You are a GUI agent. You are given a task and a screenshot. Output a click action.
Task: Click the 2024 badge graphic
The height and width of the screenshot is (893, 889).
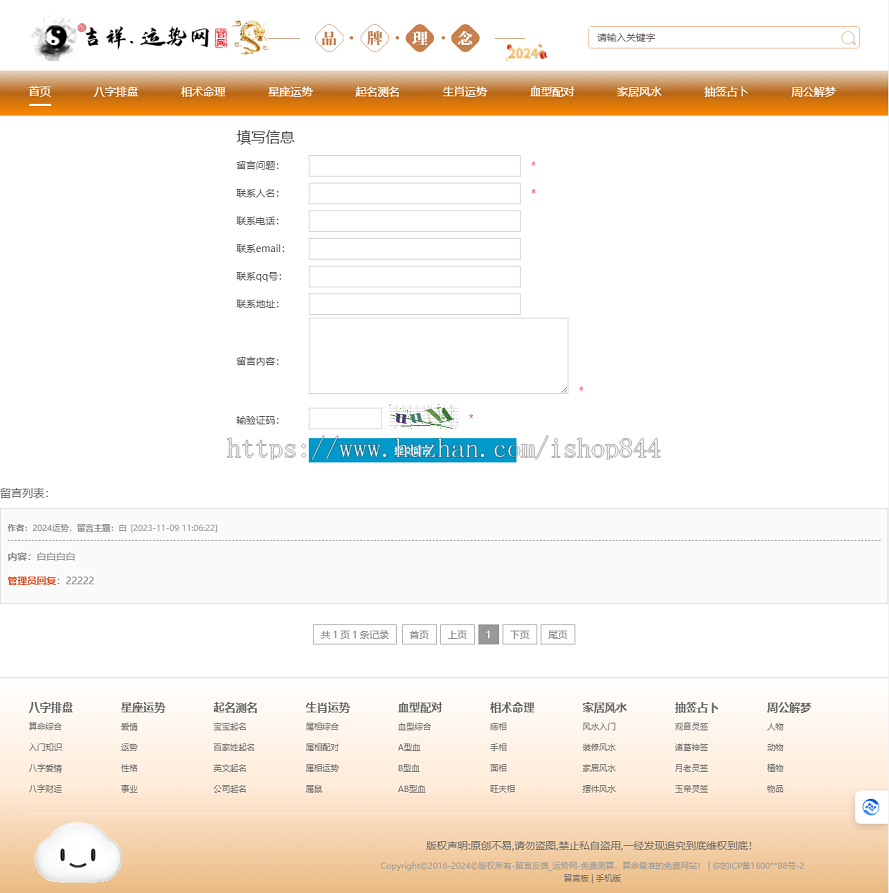click(x=526, y=53)
